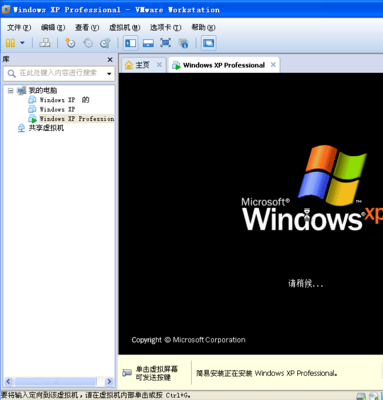Select the running Windows XP Professional tree item
This screenshot has height=400, width=383.
(77, 118)
